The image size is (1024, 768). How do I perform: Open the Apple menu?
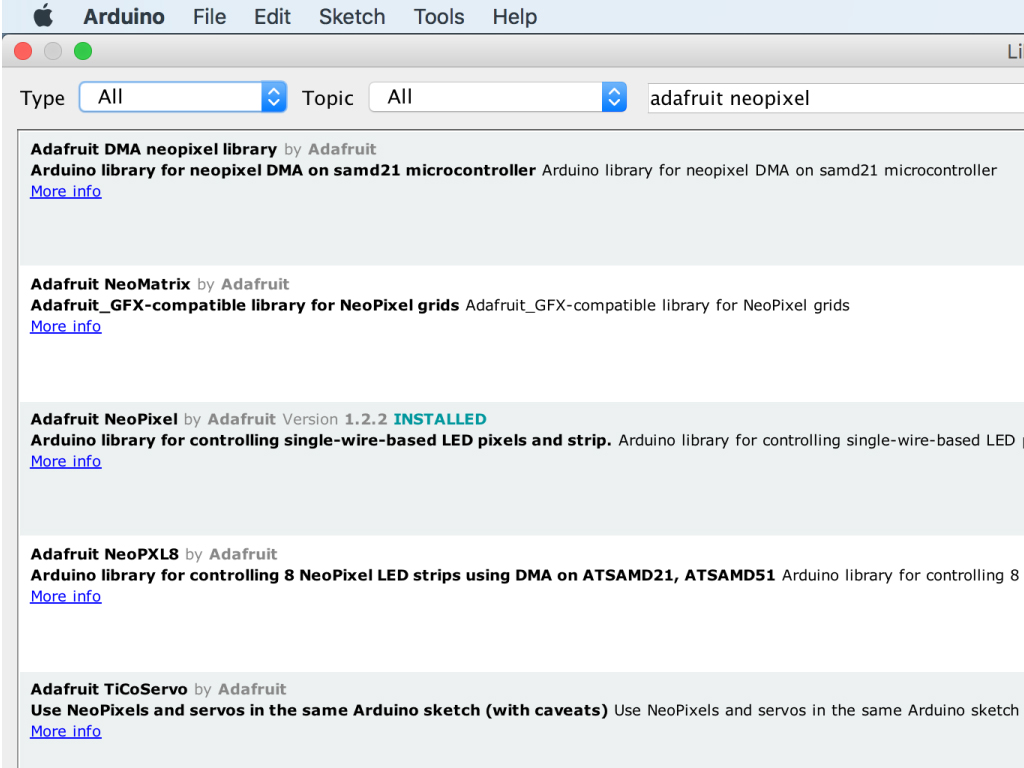[x=43, y=16]
